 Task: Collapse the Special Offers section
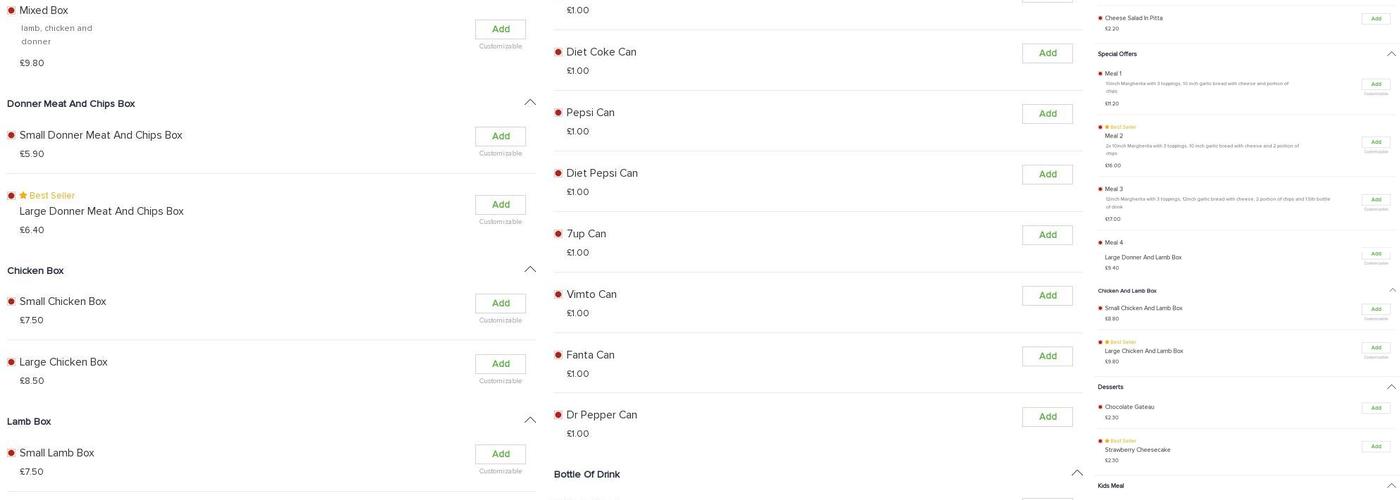(1391, 54)
